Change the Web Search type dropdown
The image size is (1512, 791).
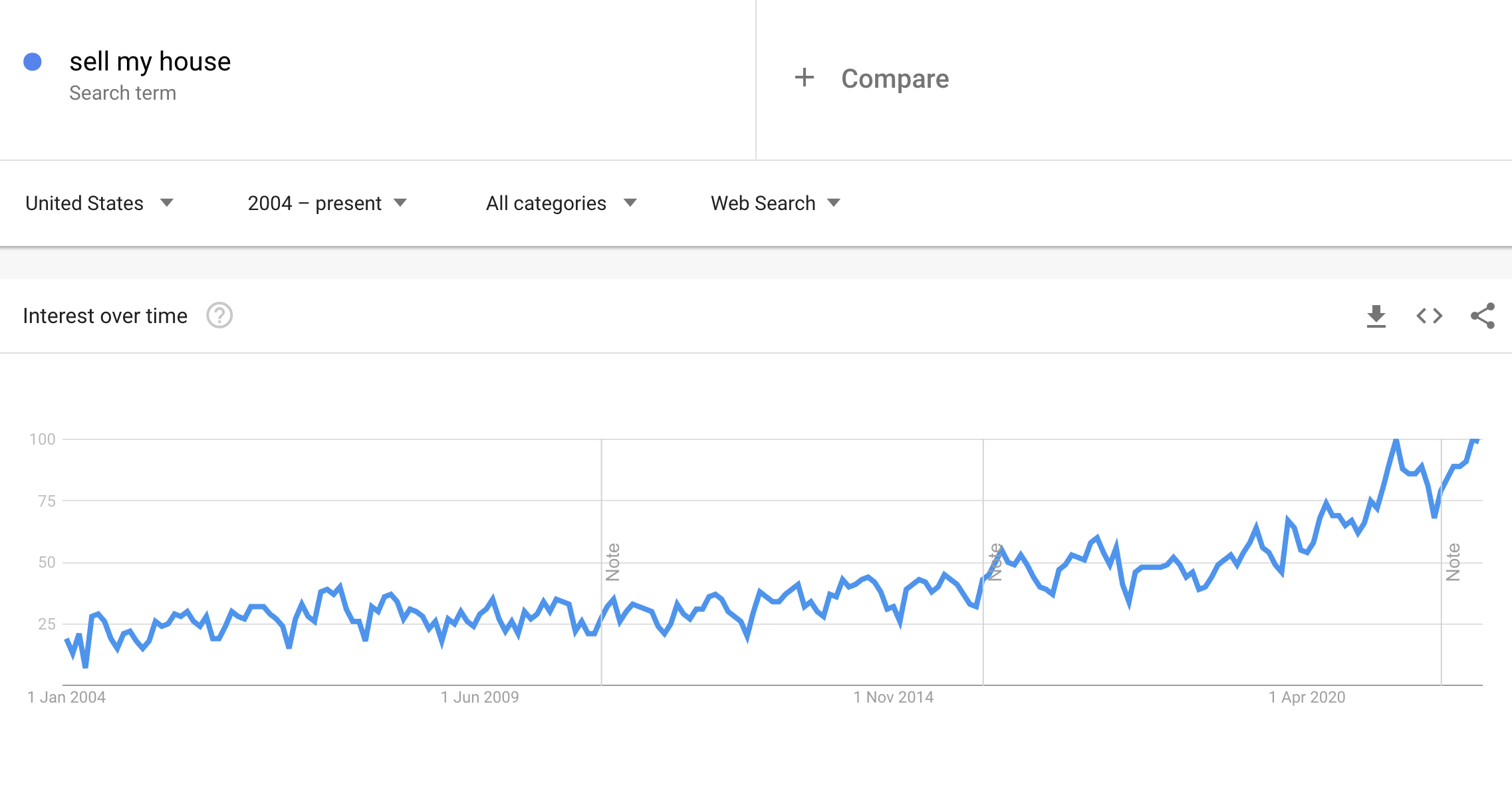pos(775,203)
